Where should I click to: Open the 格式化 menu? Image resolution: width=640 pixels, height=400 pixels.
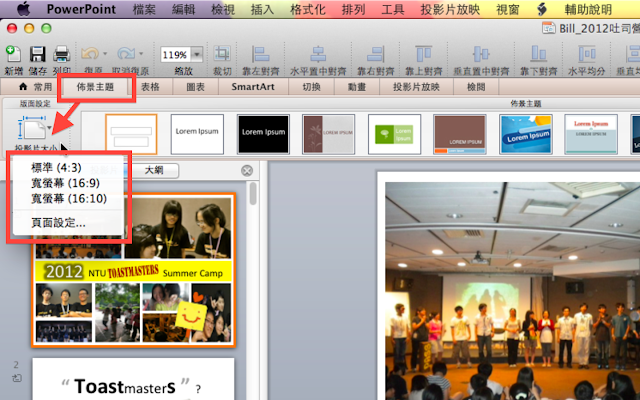click(308, 9)
